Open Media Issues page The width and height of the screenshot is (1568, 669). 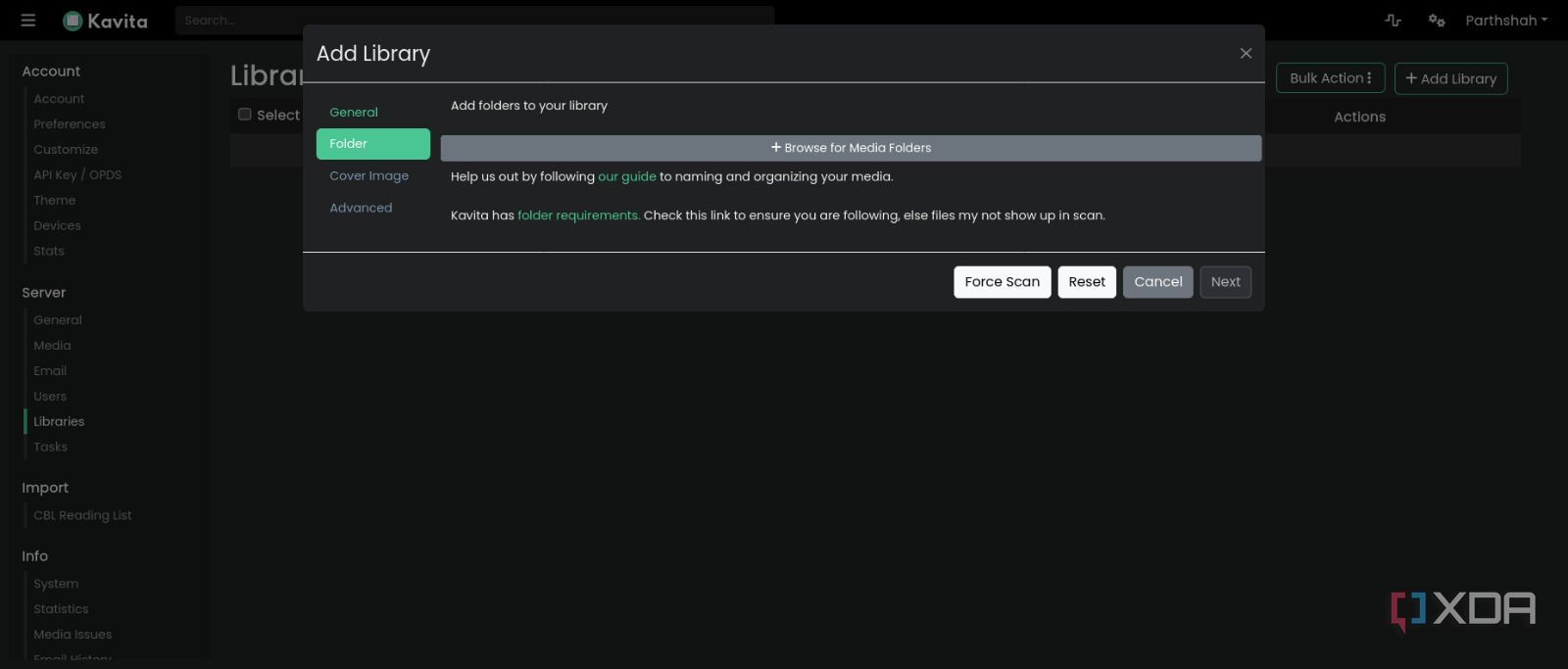coord(73,635)
